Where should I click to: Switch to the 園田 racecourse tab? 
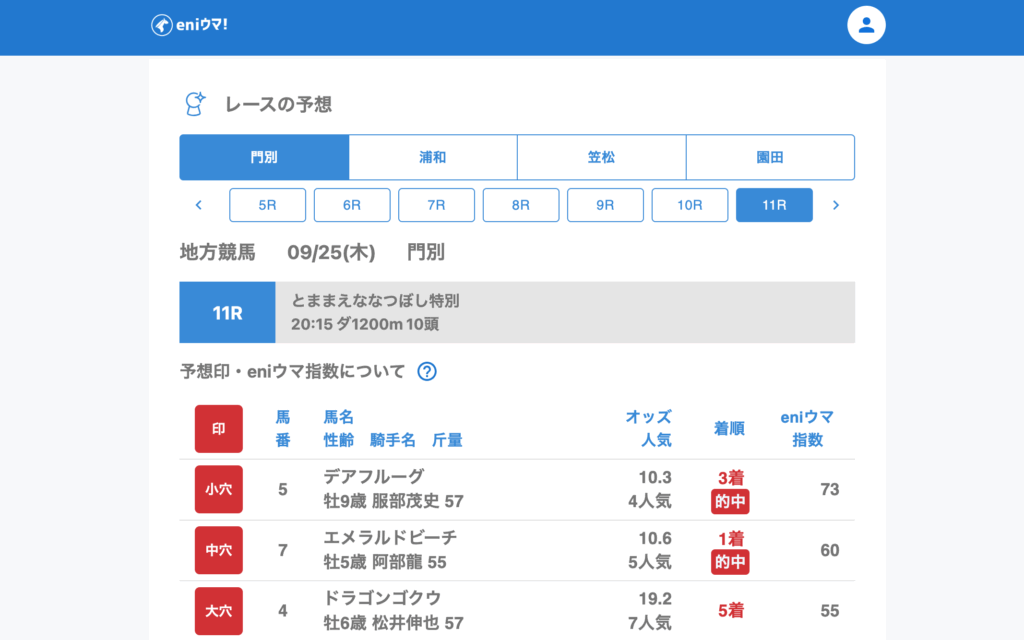pos(770,157)
